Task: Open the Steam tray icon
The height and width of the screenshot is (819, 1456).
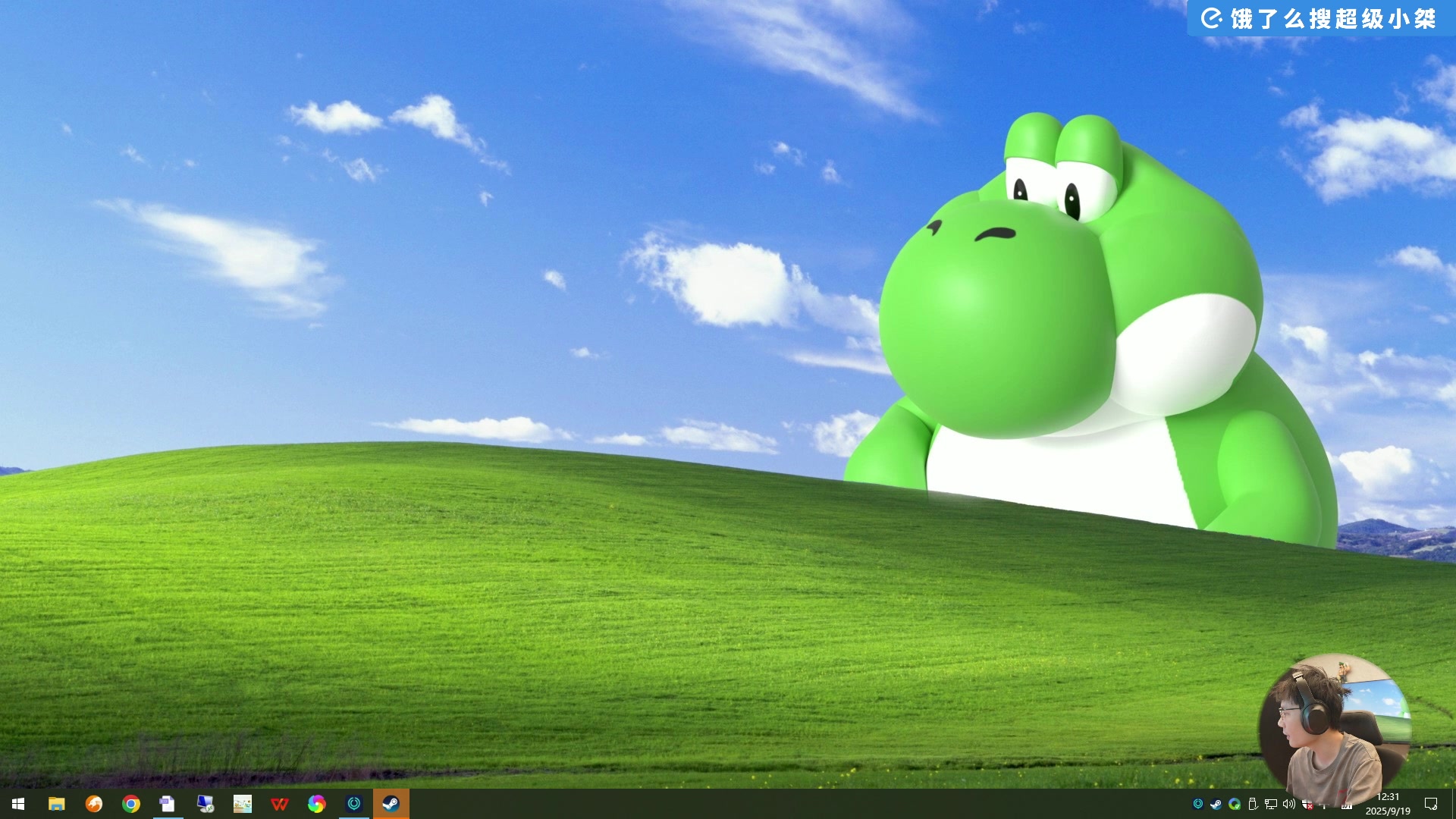Action: pyautogui.click(x=1216, y=804)
